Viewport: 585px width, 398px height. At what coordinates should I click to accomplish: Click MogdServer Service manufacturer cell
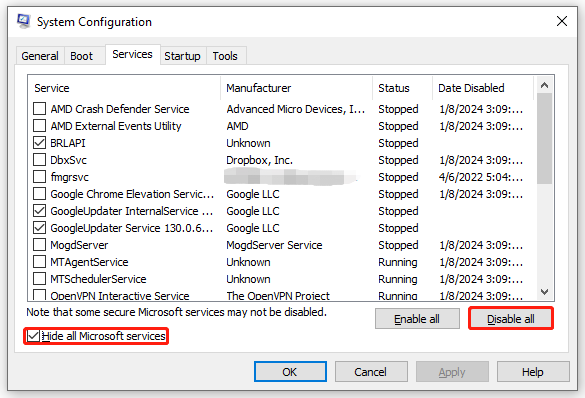pyautogui.click(x=274, y=245)
